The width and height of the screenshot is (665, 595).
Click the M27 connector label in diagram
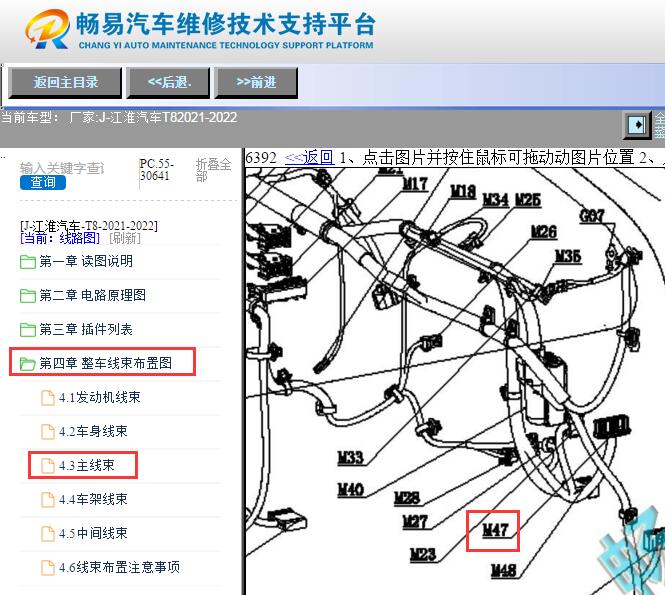point(415,522)
